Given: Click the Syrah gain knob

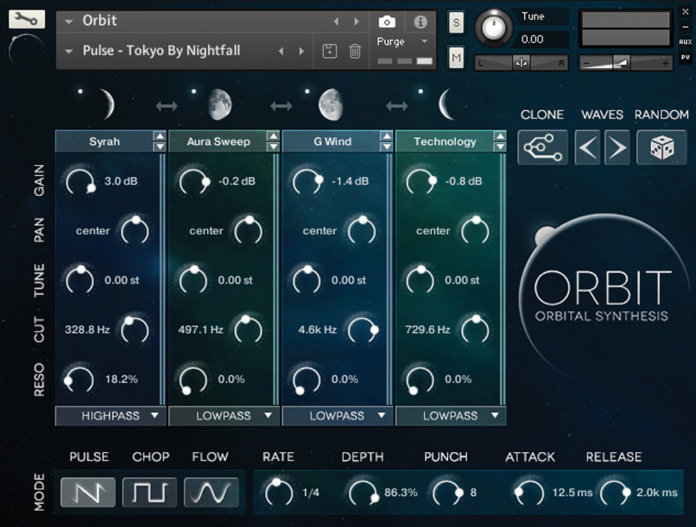Looking at the screenshot, I should [x=79, y=182].
